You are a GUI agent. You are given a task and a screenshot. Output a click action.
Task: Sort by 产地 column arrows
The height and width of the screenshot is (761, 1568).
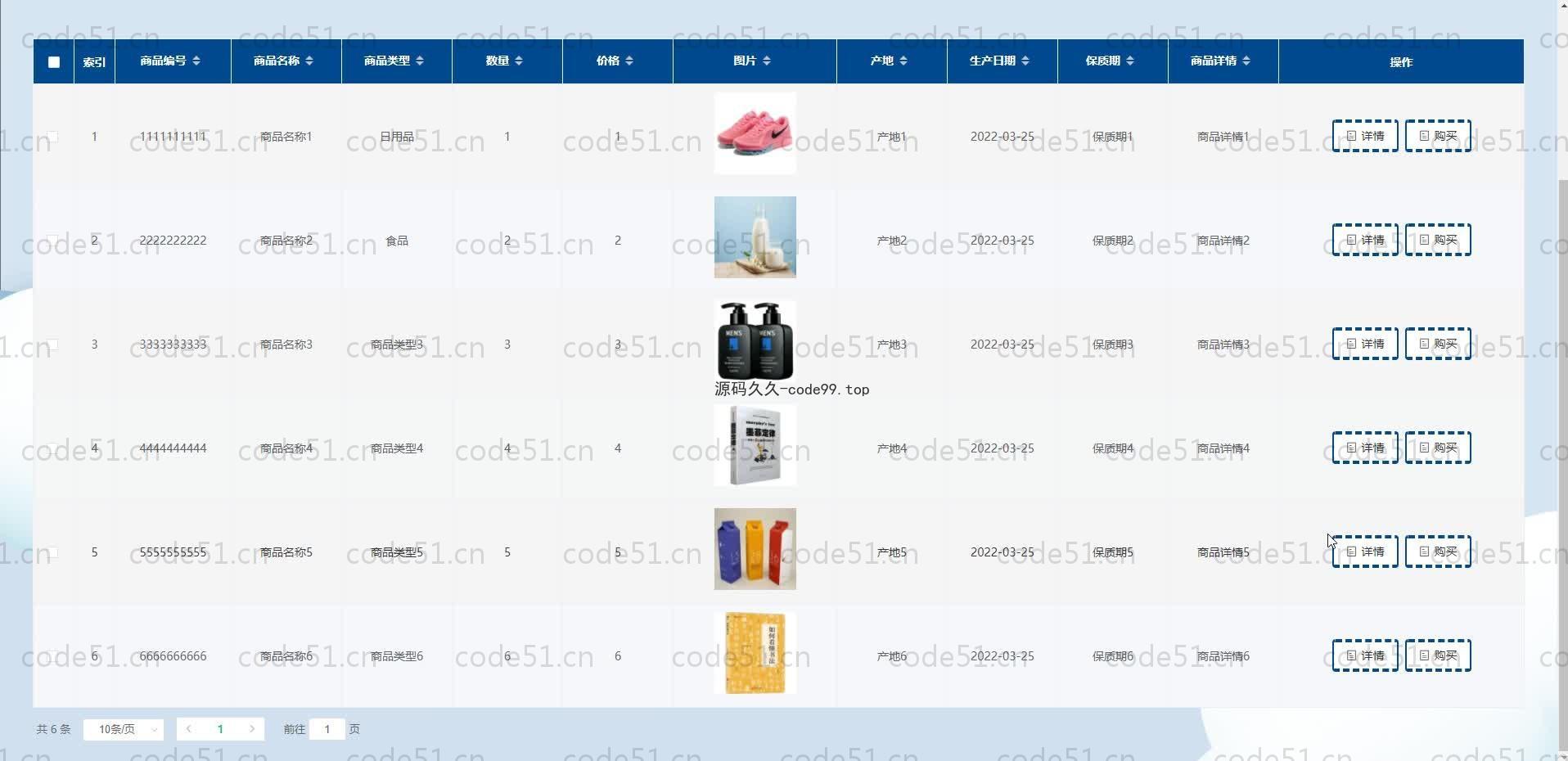pos(903,61)
